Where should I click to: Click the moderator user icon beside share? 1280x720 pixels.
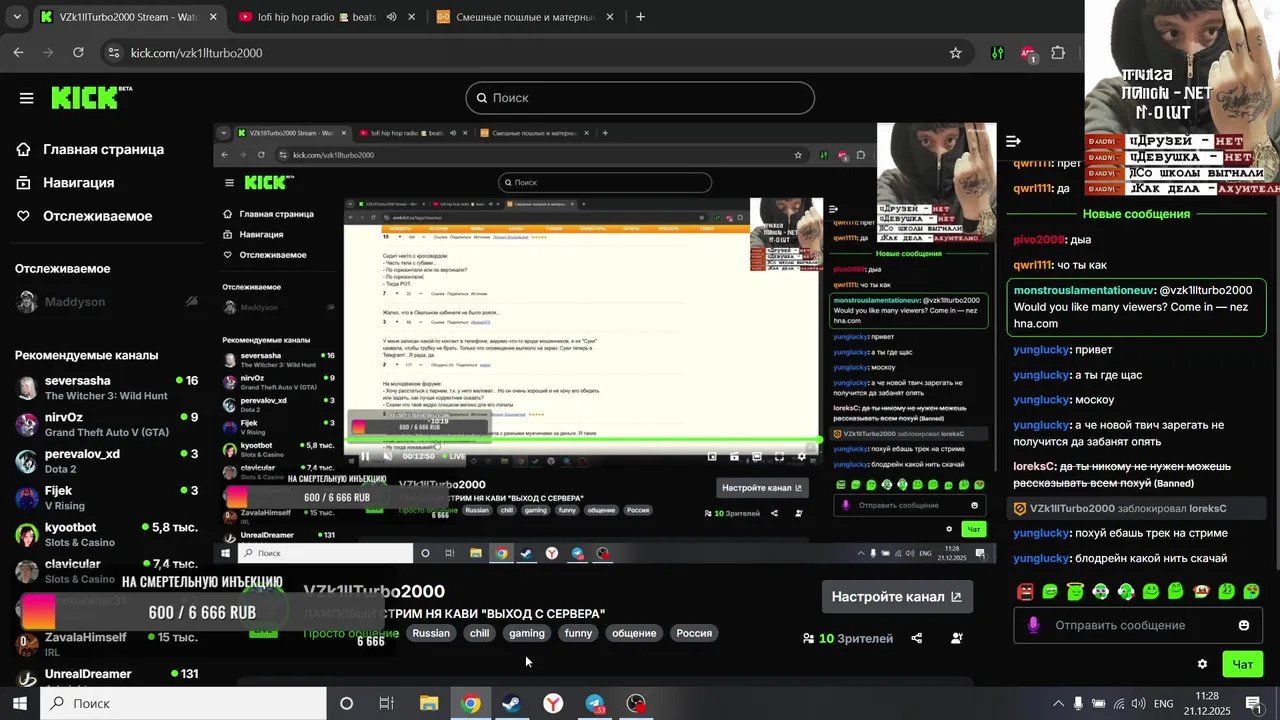tap(957, 638)
